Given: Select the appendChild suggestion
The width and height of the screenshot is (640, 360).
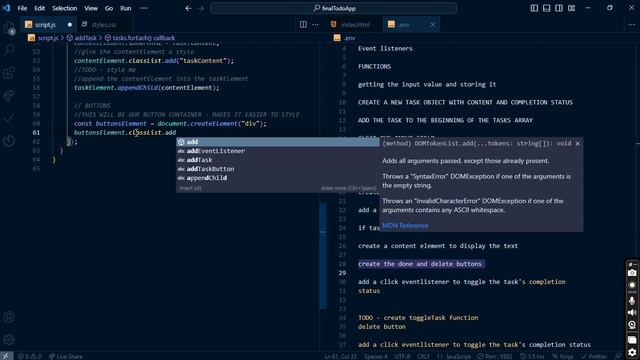Looking at the screenshot, I should point(278,178).
